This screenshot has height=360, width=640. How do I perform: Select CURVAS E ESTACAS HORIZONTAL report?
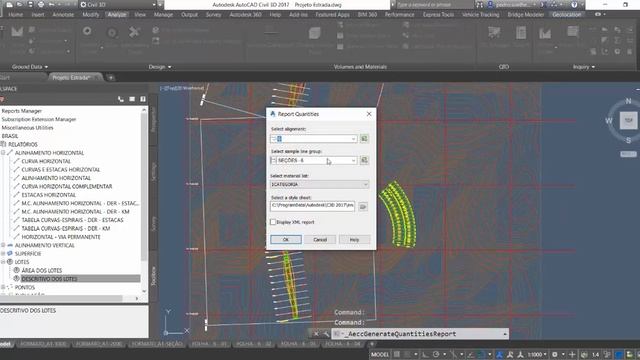click(x=61, y=170)
